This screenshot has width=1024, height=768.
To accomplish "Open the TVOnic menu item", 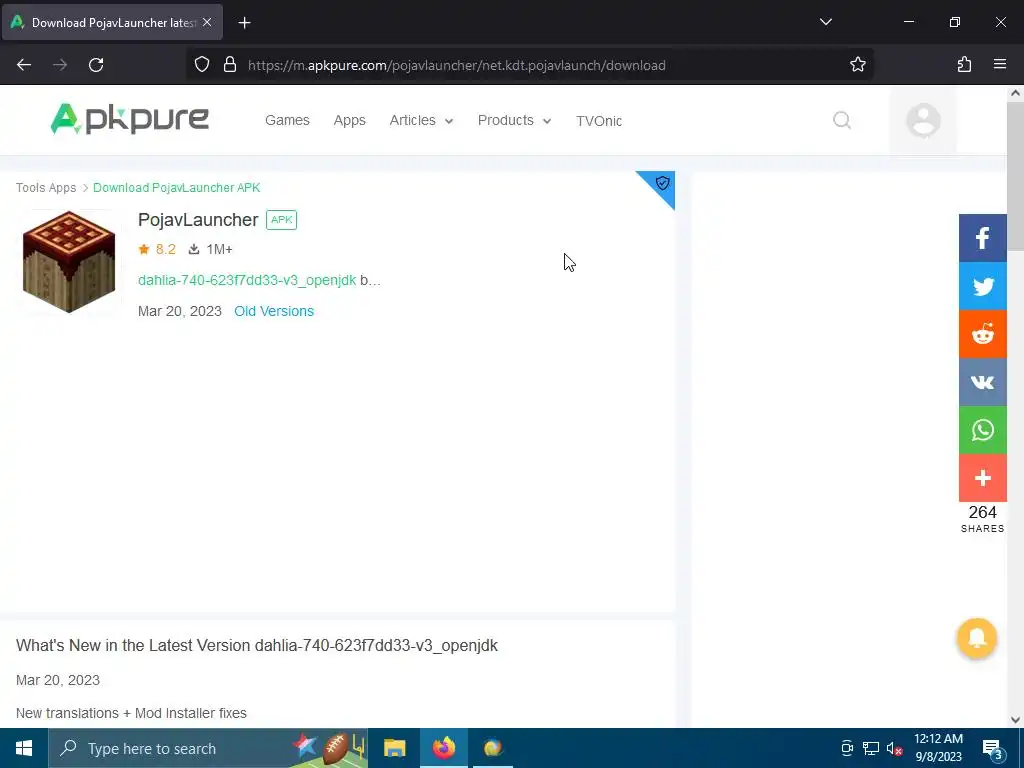I will (599, 121).
